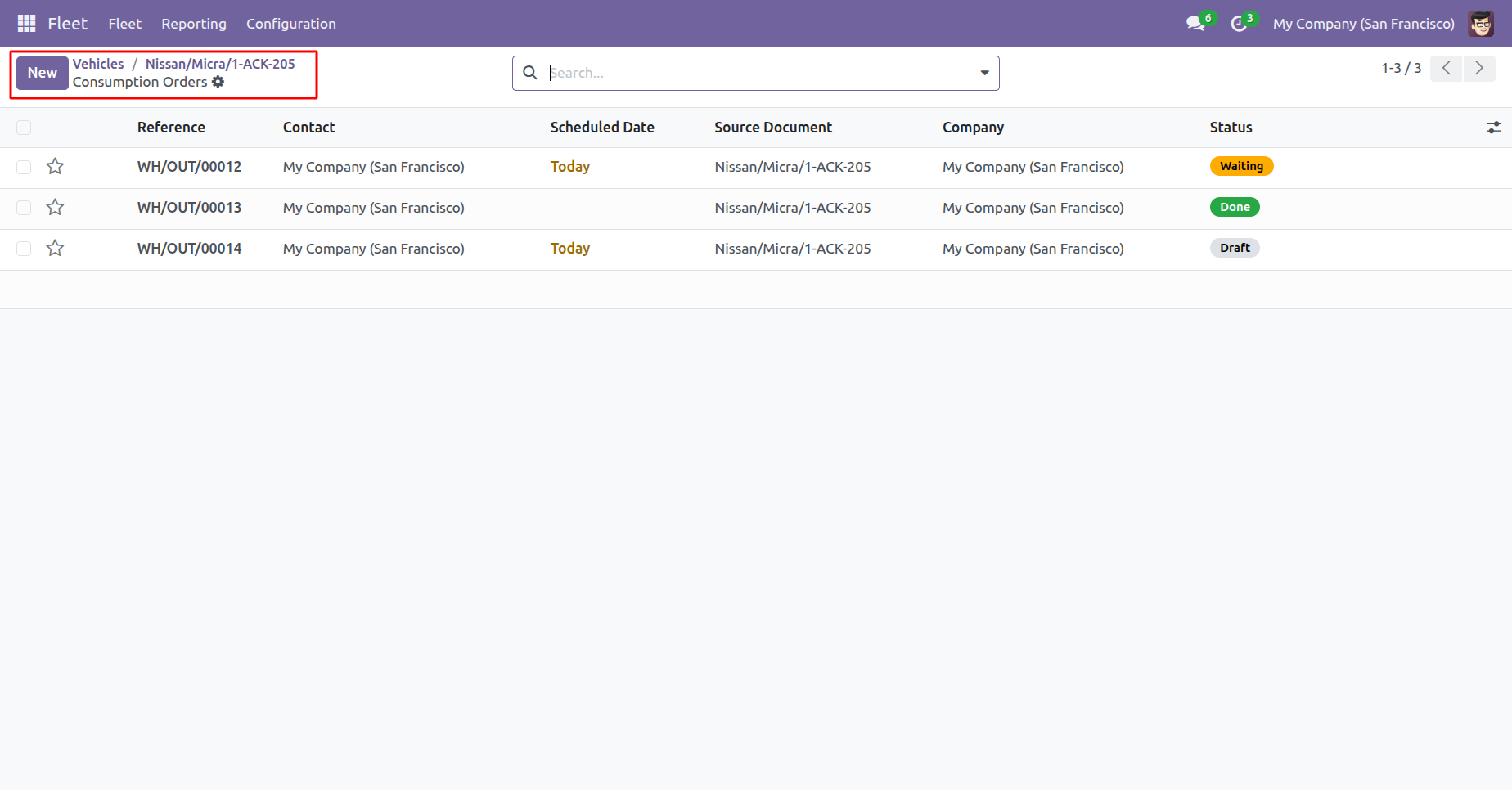Create a New consumption order

[43, 73]
